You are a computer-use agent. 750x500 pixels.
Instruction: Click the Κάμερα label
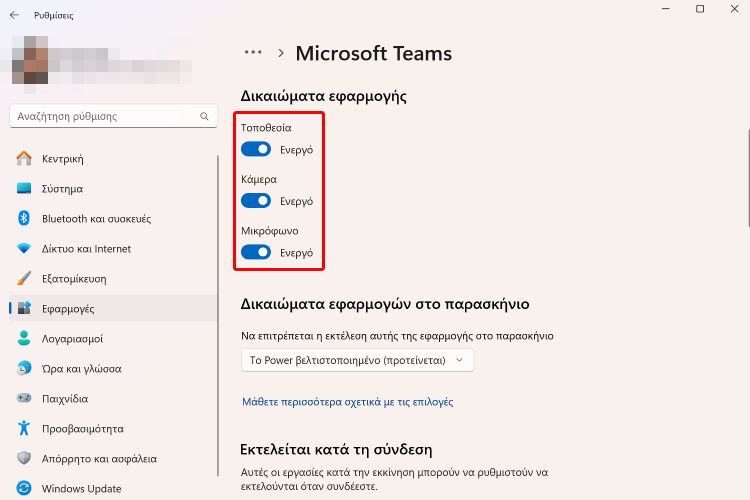[259, 179]
